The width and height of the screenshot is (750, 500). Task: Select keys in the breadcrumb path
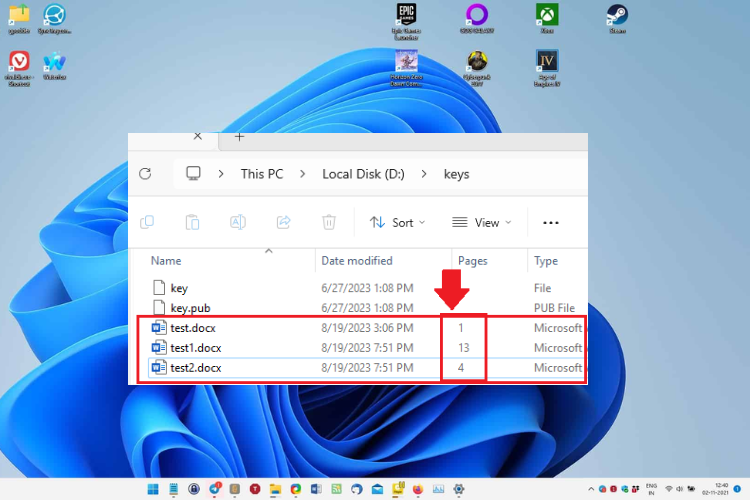[x=456, y=174]
